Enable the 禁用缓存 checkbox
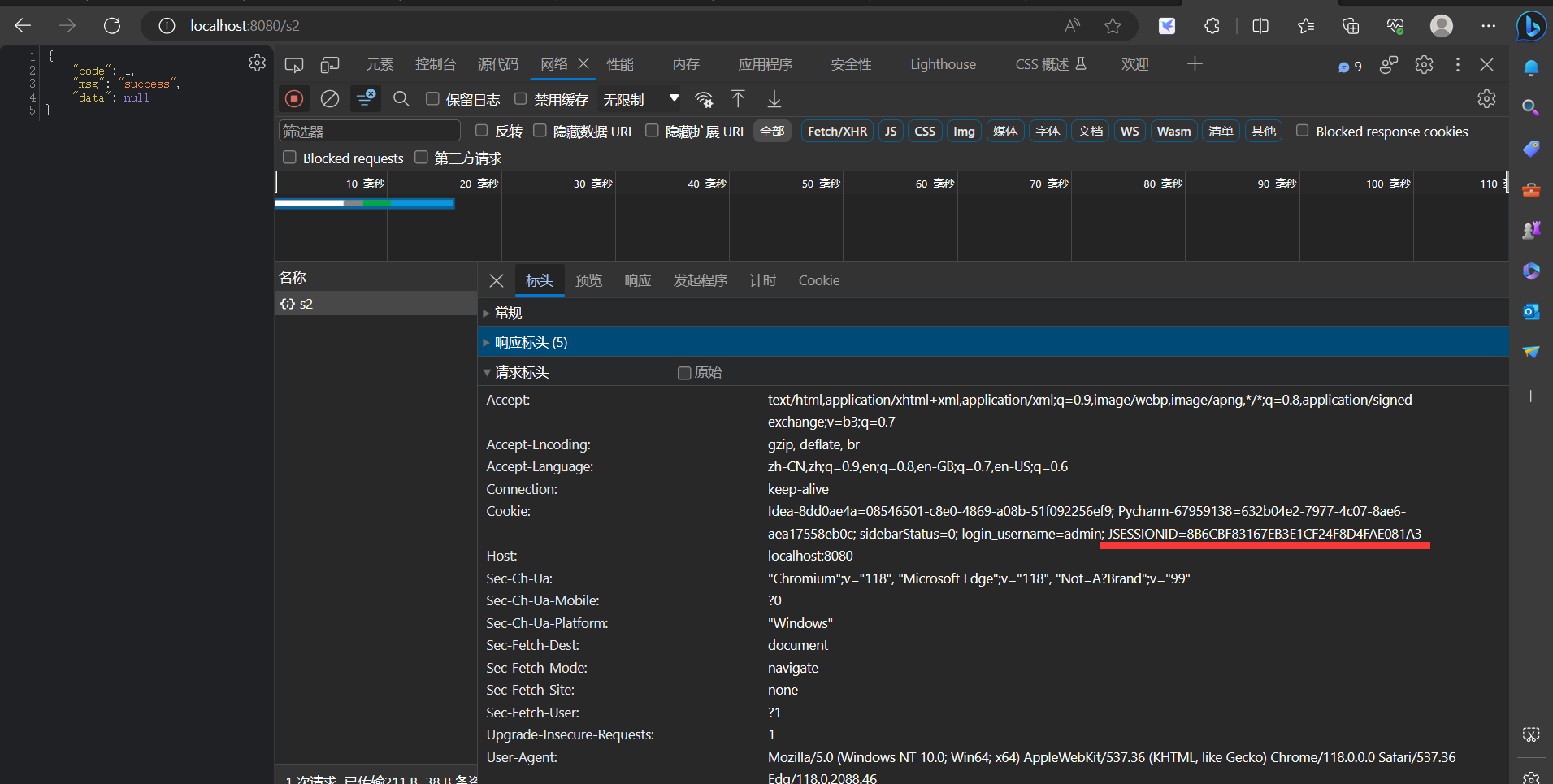Screen dimensions: 1553x784 coord(521,99)
